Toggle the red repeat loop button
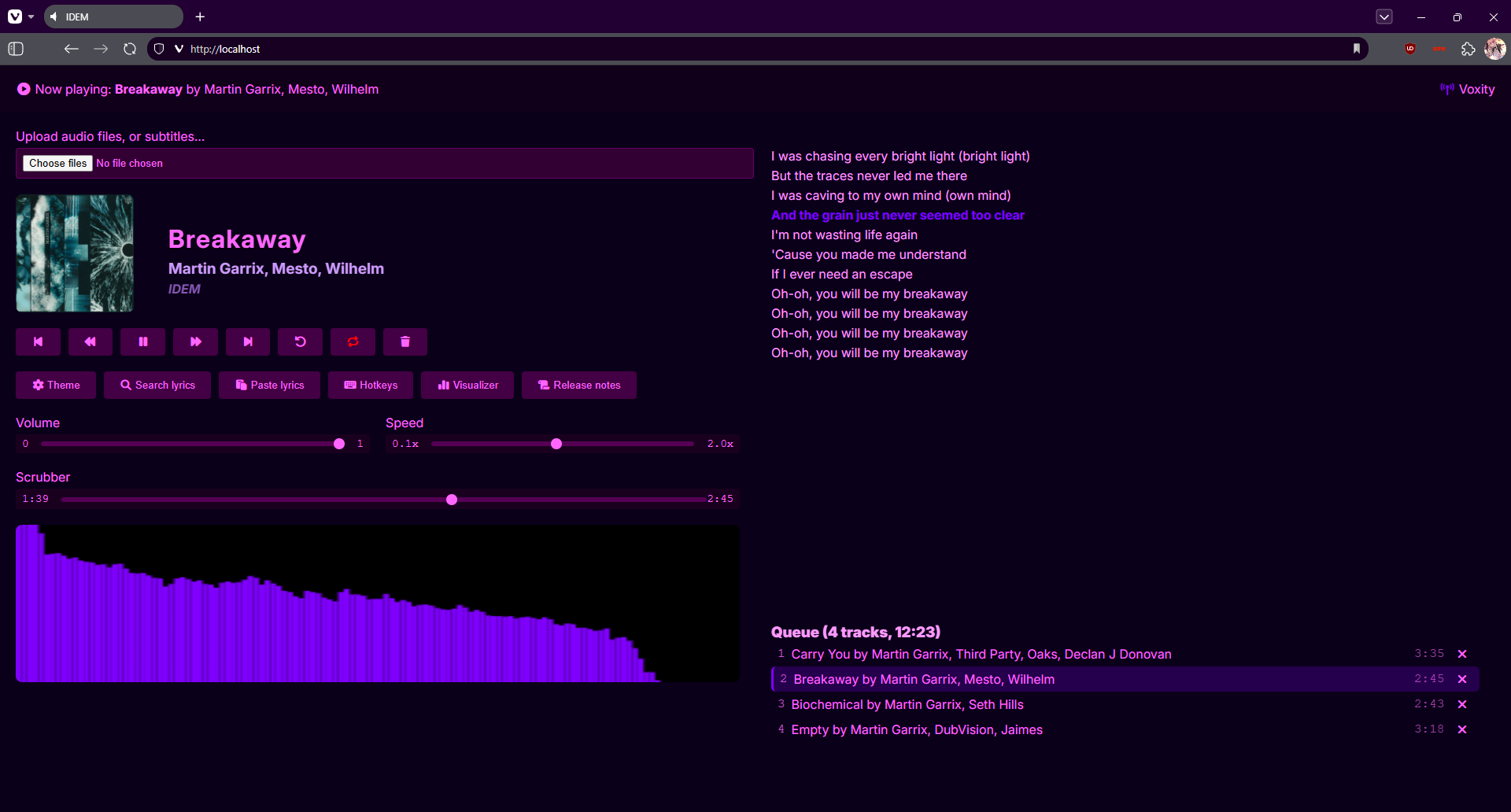The height and width of the screenshot is (812, 1511). click(x=353, y=341)
